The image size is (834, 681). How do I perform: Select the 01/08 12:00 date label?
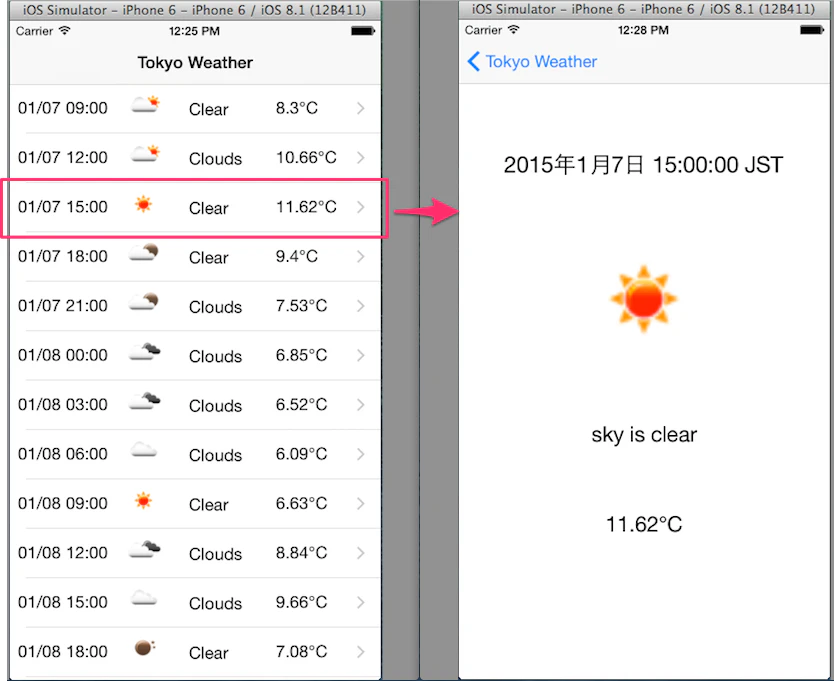[x=63, y=553]
